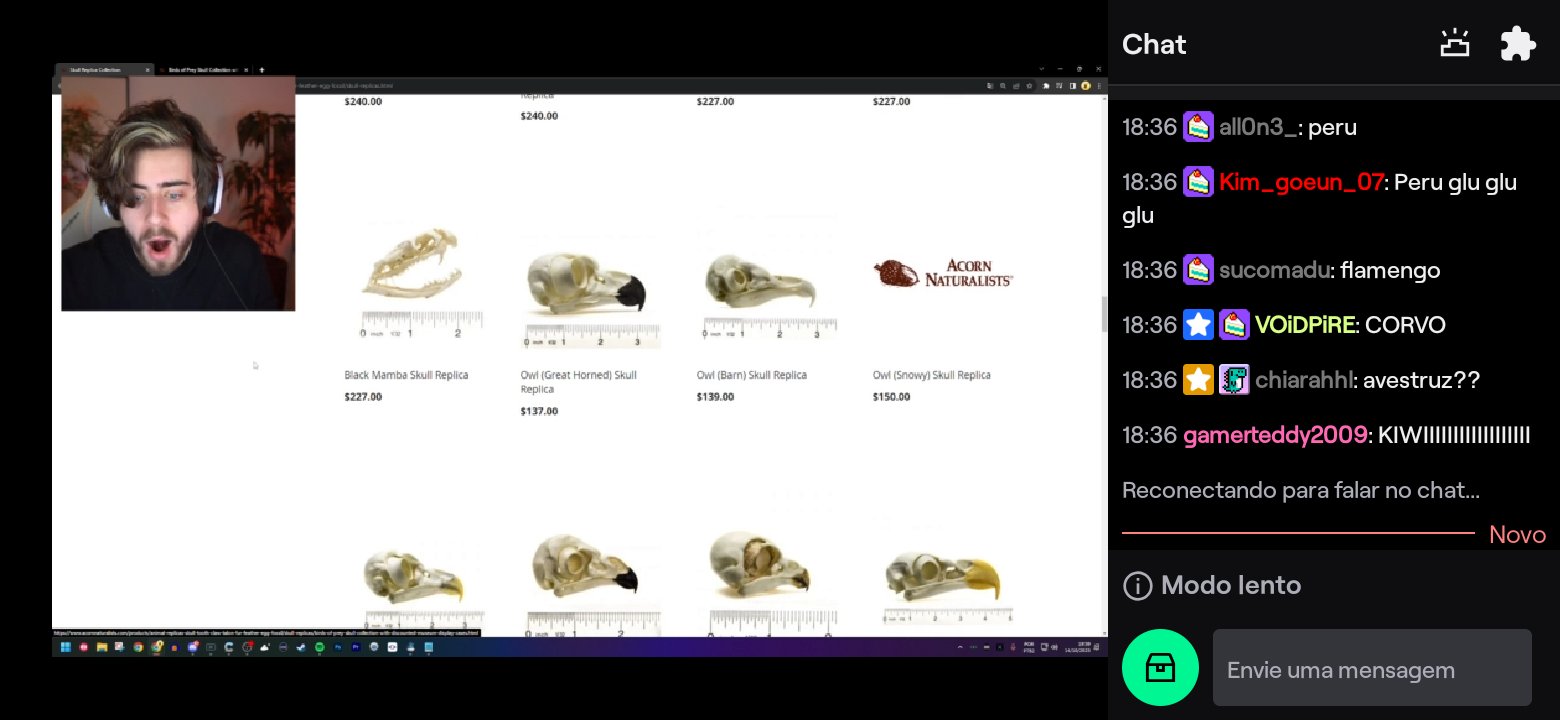The height and width of the screenshot is (720, 1560).
Task: Open the Kim_goeun_07 username in chat
Action: [x=1301, y=182]
